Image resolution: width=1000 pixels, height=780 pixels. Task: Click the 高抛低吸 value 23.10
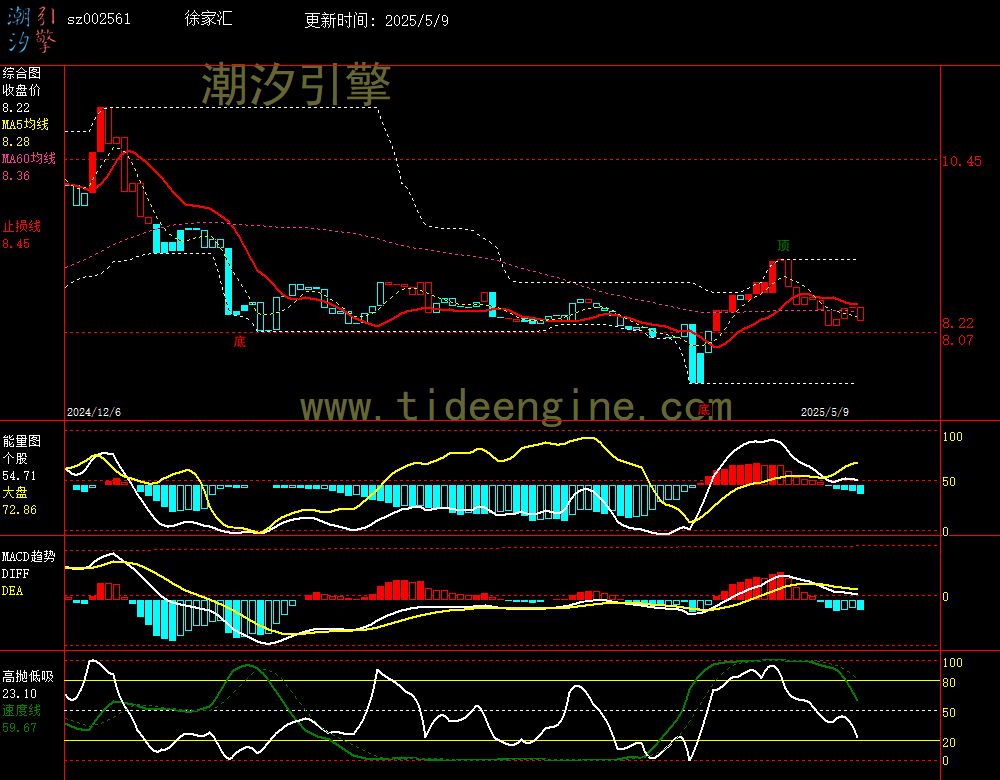click(19, 694)
